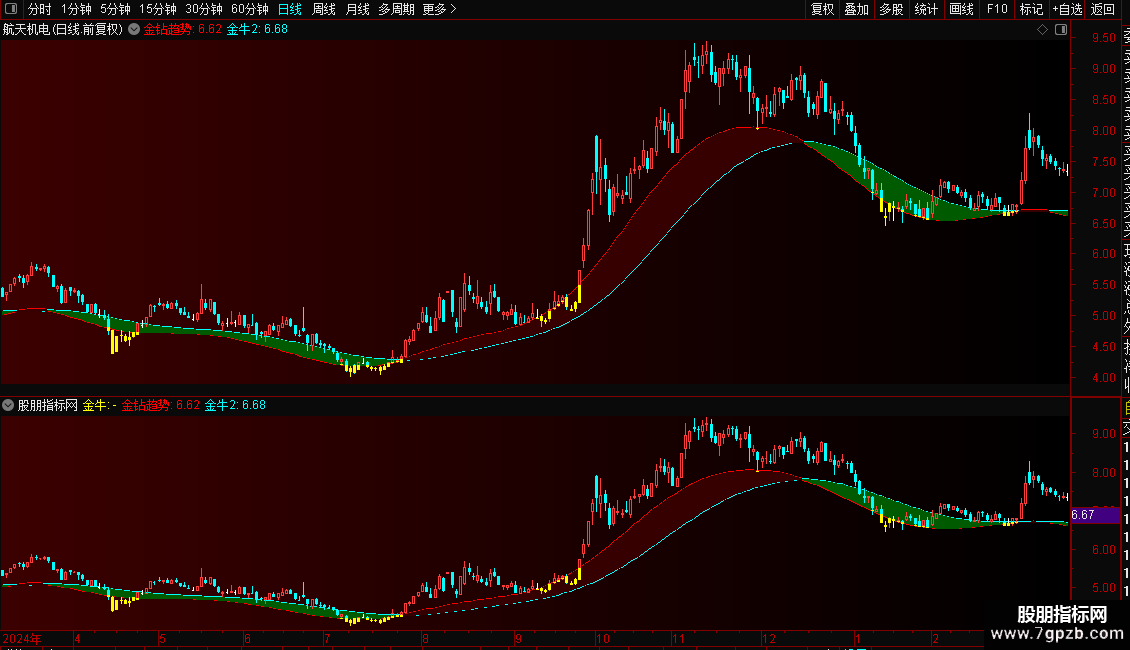The image size is (1130, 650).
Task: Open the 统计 statistics button
Action: 926,9
